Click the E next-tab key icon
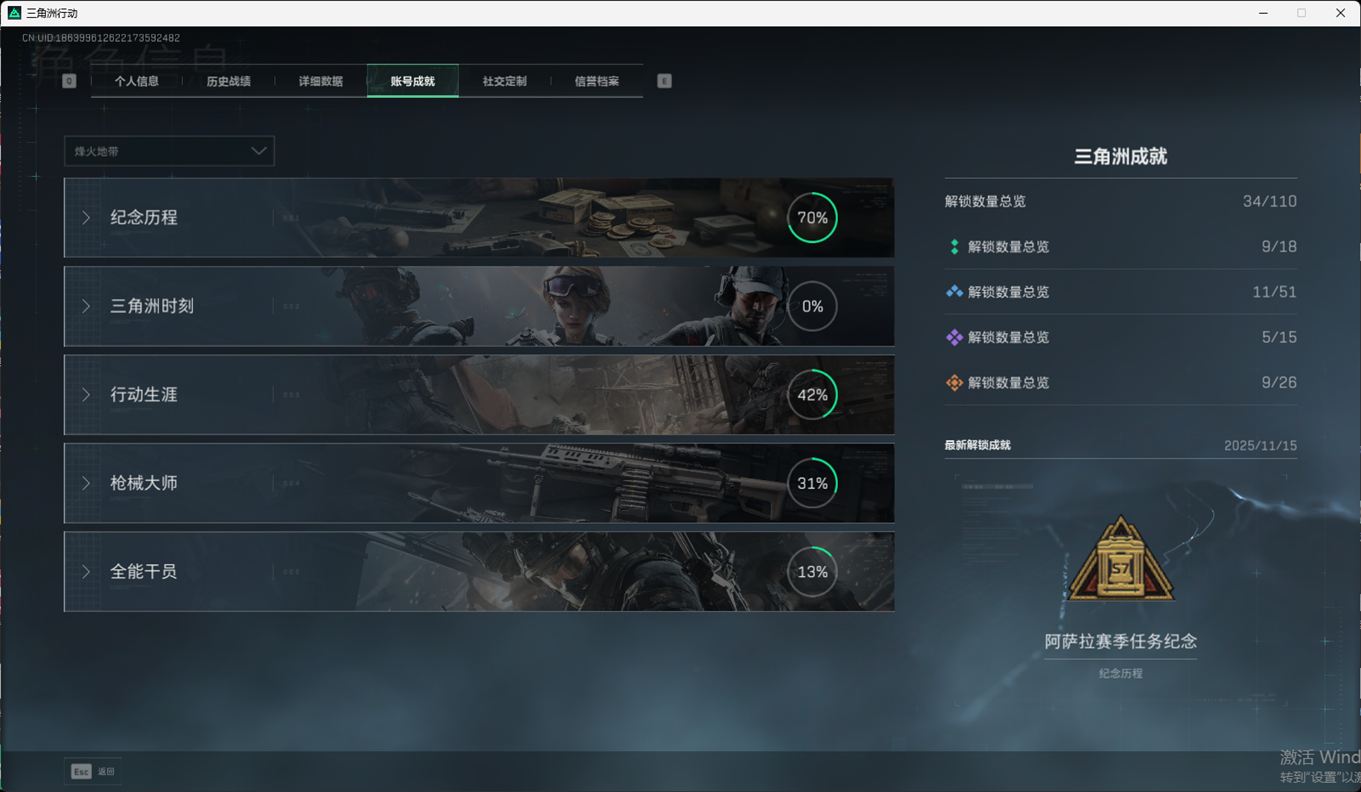 point(664,81)
